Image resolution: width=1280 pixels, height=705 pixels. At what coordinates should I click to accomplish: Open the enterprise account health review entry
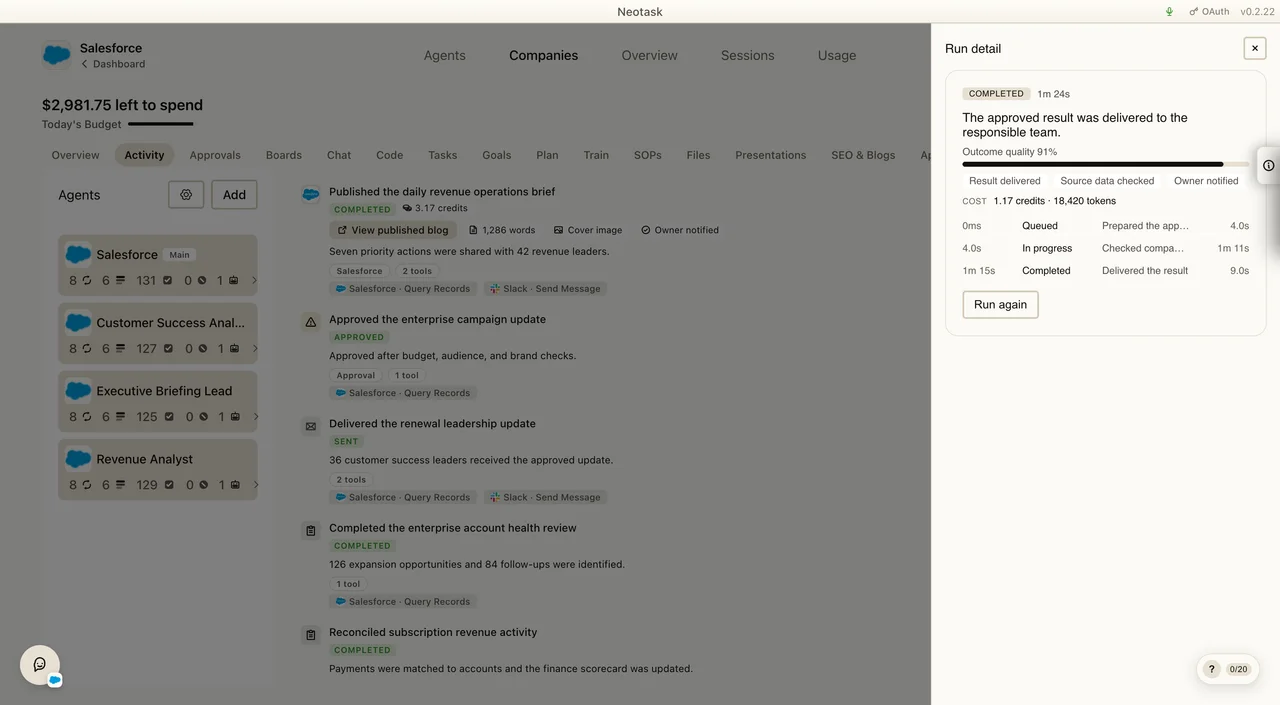tap(453, 528)
